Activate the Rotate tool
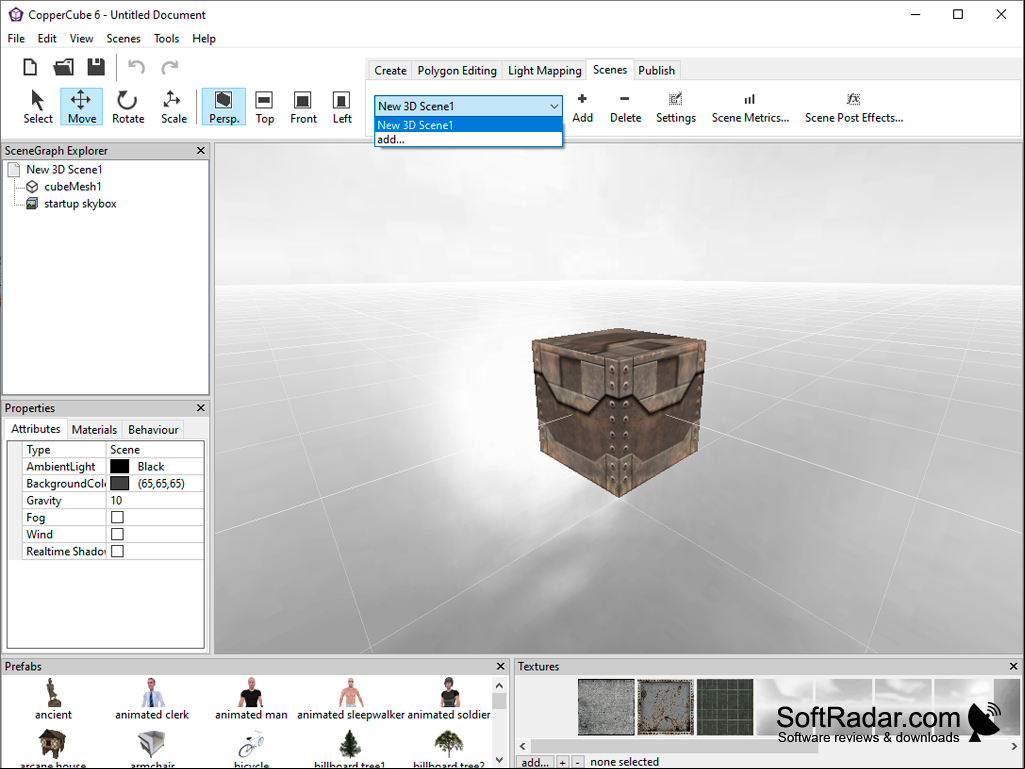The image size is (1025, 769). (127, 107)
